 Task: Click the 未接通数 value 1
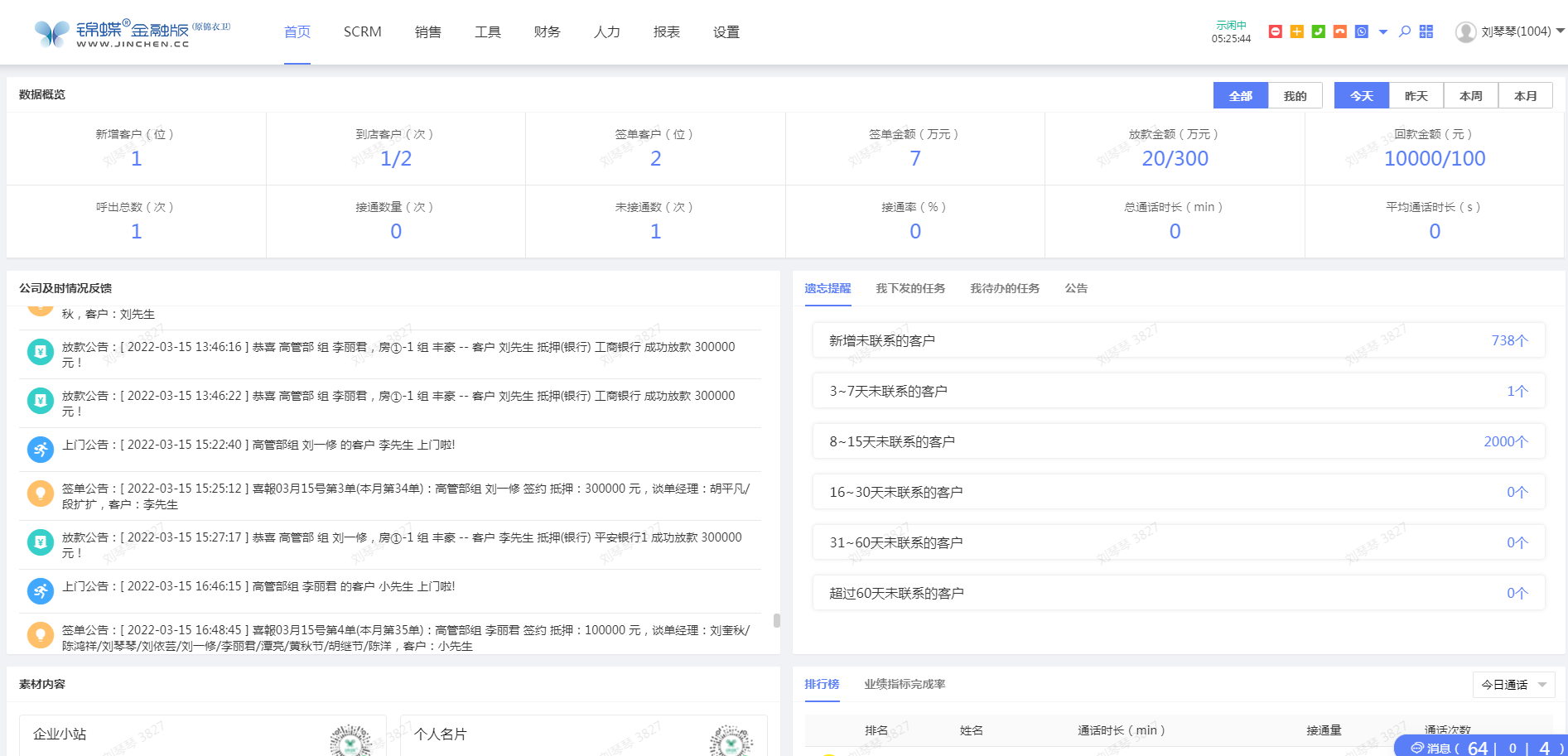click(656, 231)
